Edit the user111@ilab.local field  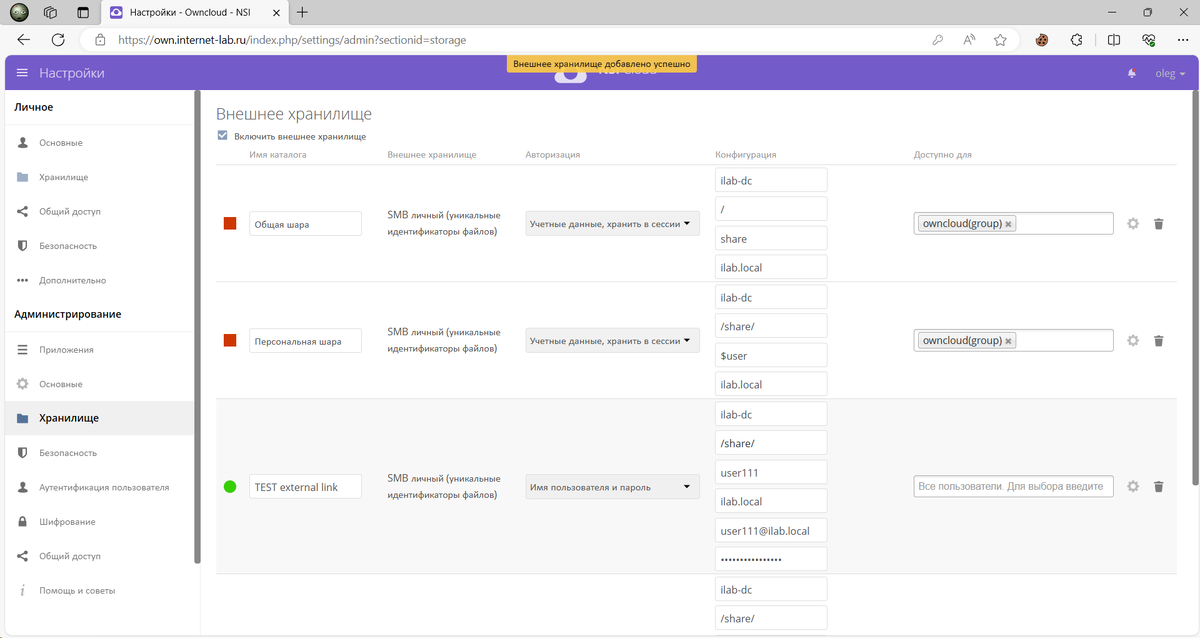point(771,530)
